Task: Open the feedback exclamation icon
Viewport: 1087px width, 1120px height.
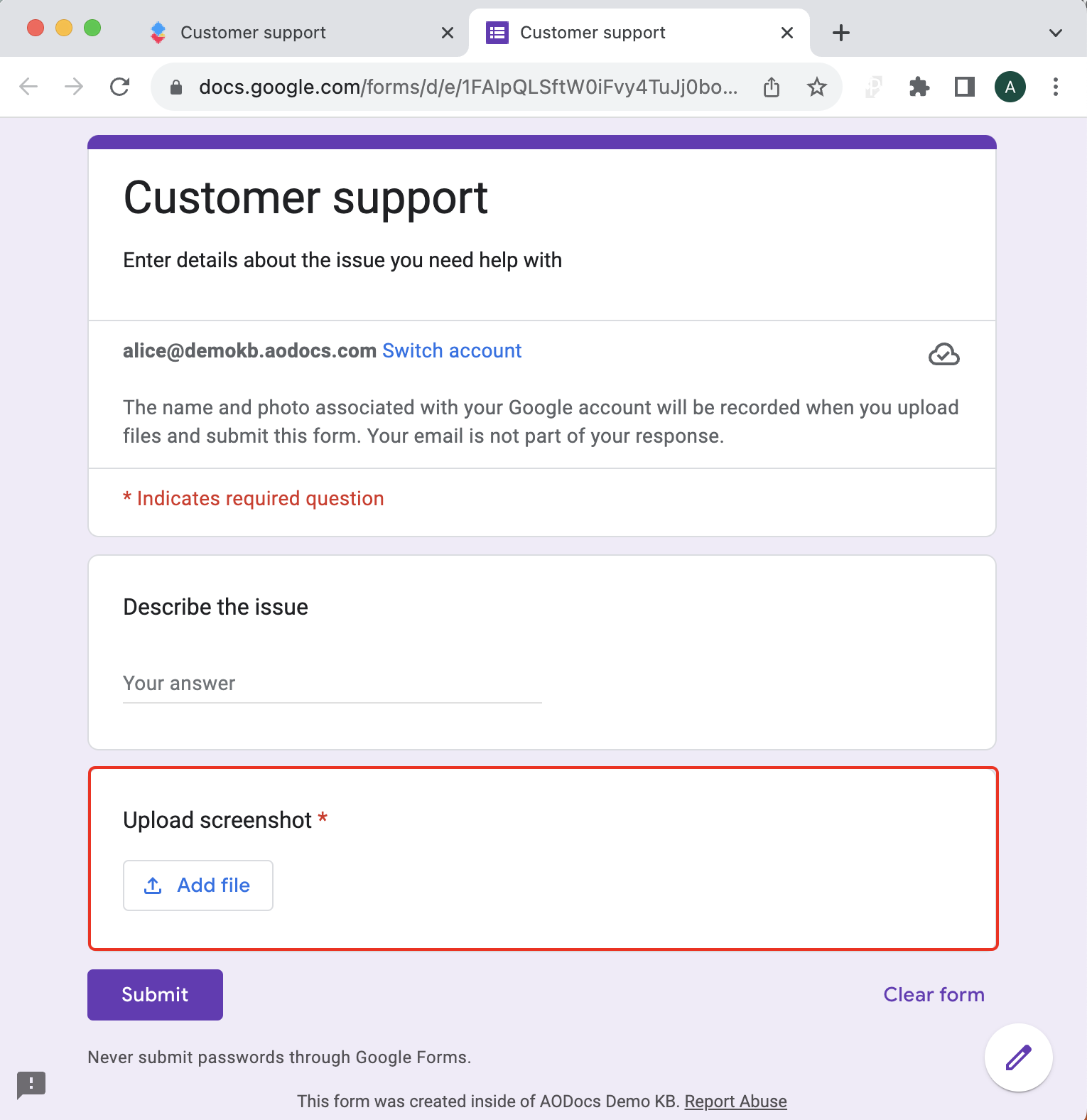Action: click(x=31, y=1084)
